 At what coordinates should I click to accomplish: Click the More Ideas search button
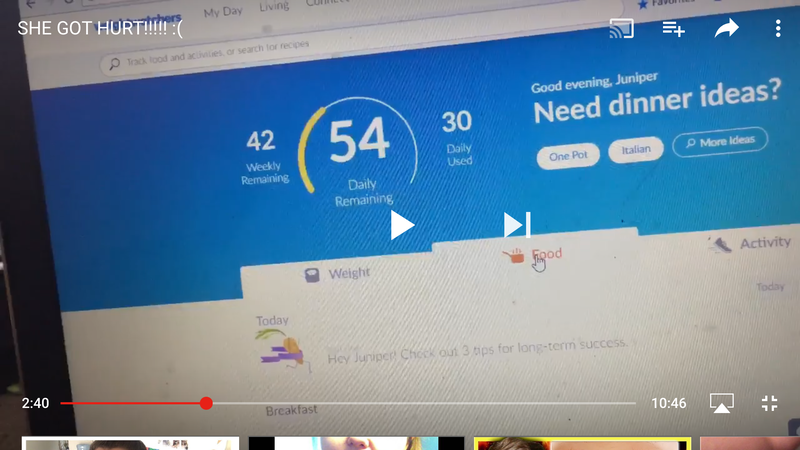720,142
